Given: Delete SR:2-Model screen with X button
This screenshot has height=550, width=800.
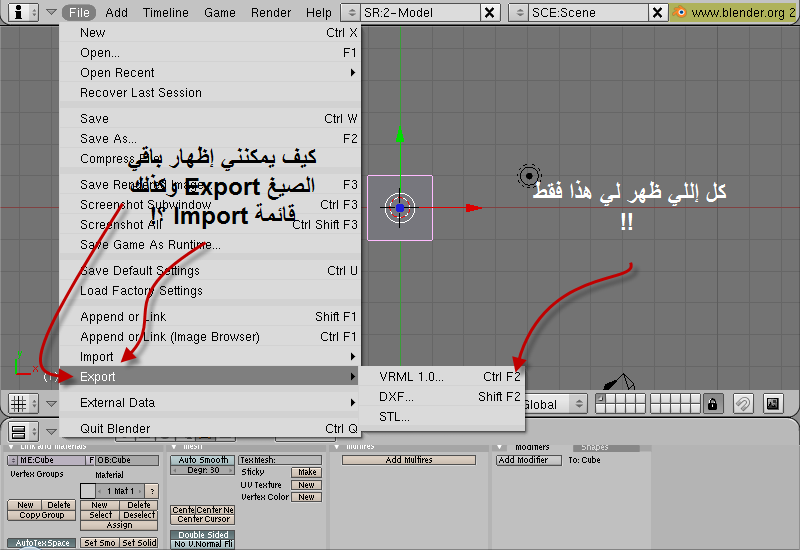Looking at the screenshot, I should coord(489,12).
